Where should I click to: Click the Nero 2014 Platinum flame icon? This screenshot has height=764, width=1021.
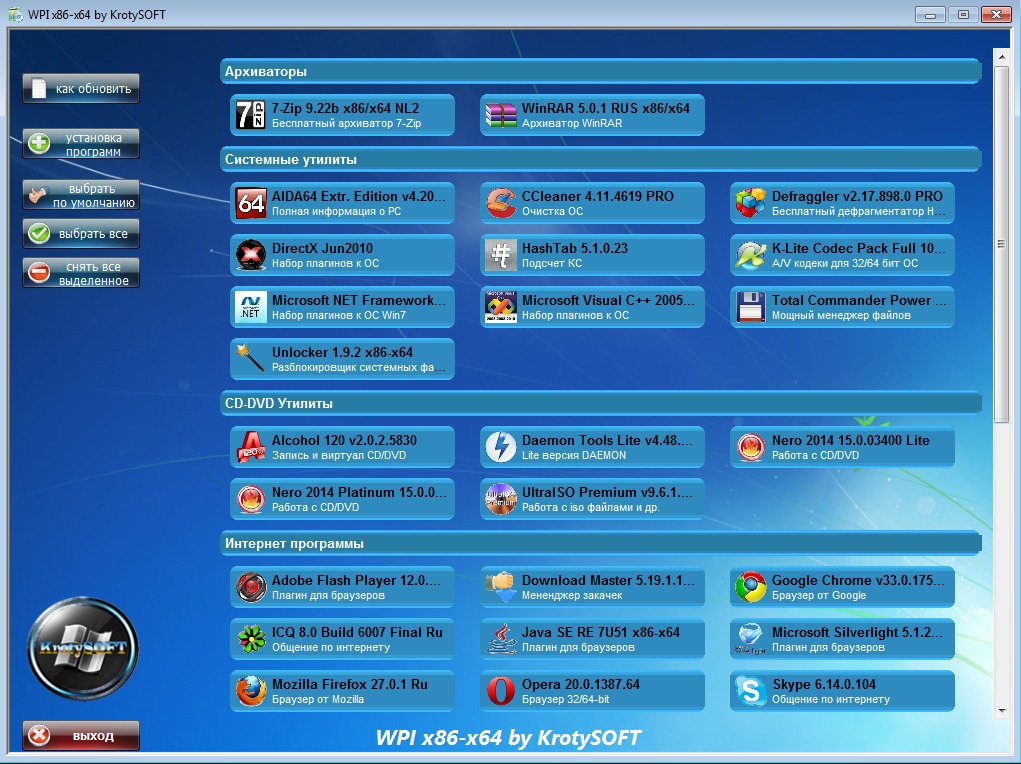click(251, 499)
